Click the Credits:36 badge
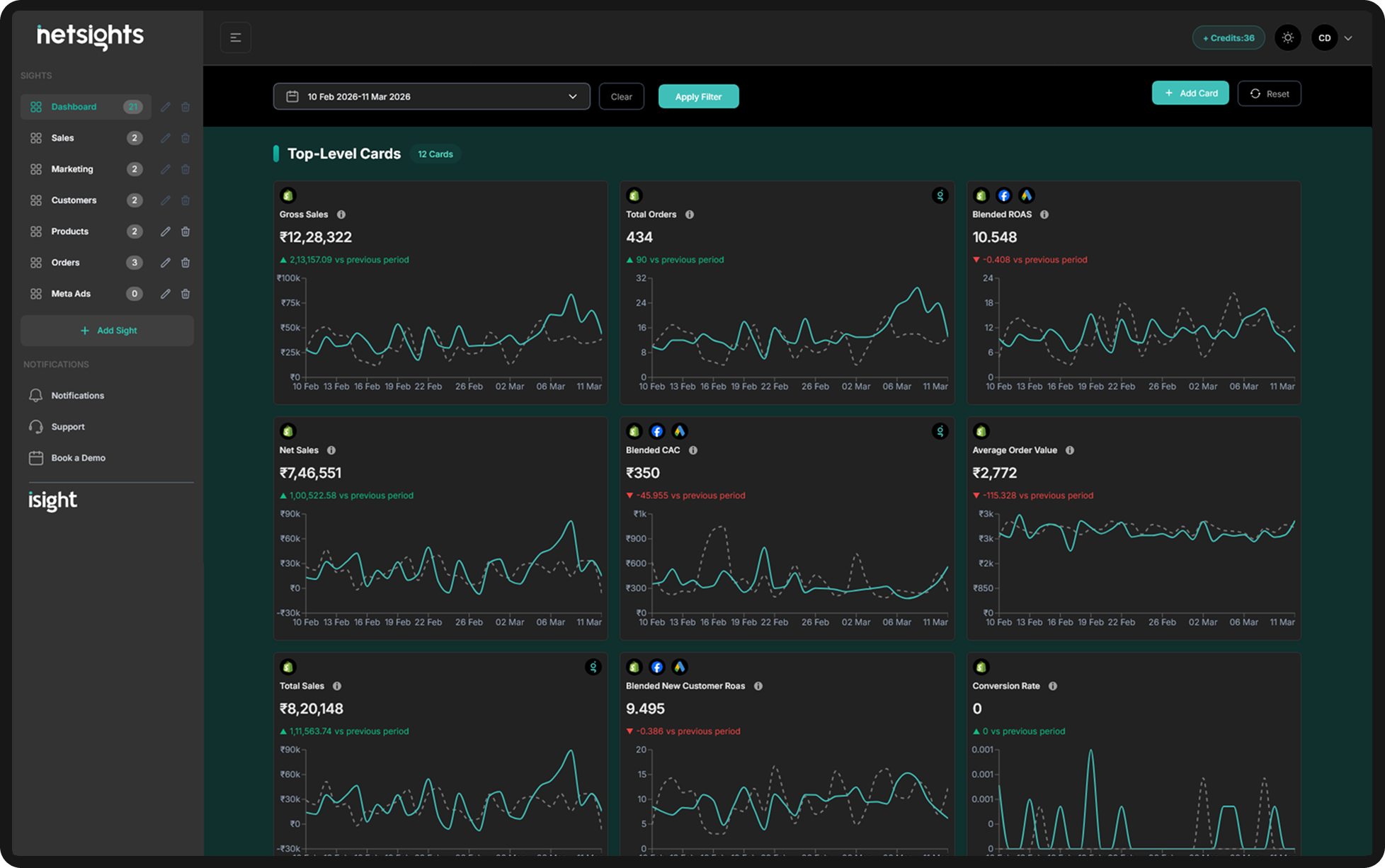Viewport: 1385px width, 868px height. click(x=1229, y=38)
